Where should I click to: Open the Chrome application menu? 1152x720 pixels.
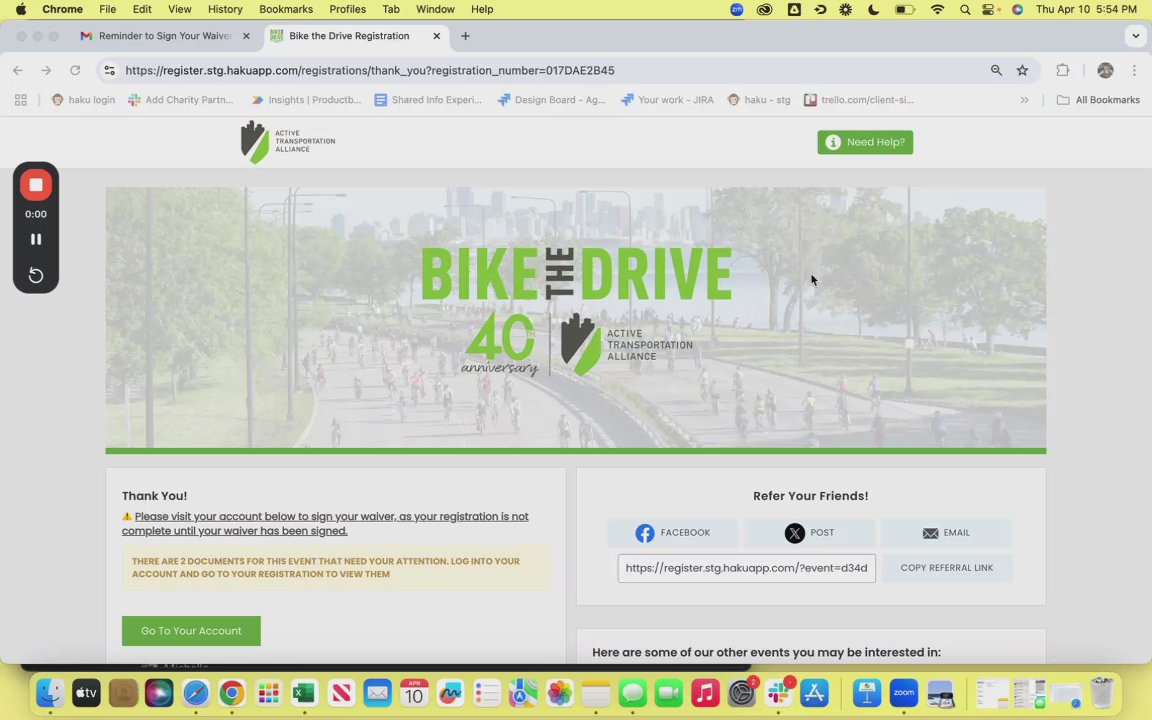click(x=62, y=10)
